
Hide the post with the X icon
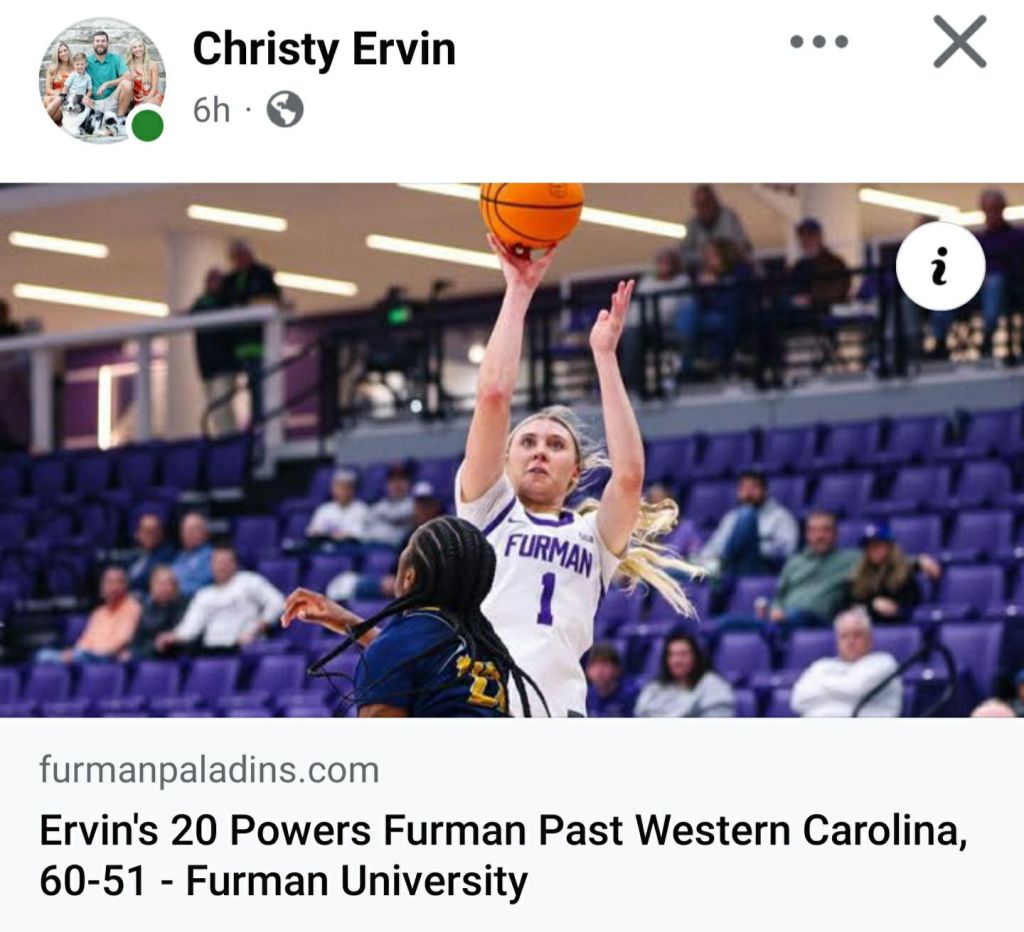pos(959,42)
